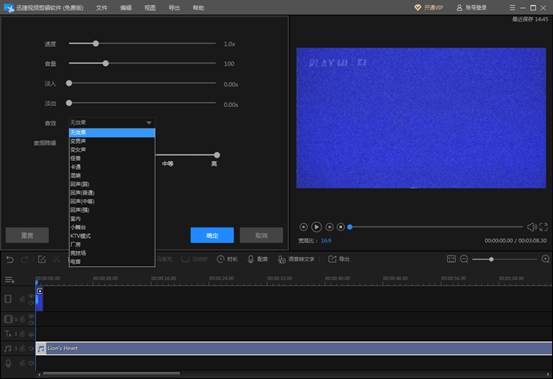The width and height of the screenshot is (553, 379).
Task: Open the 帮助 menu
Action: 198,8
